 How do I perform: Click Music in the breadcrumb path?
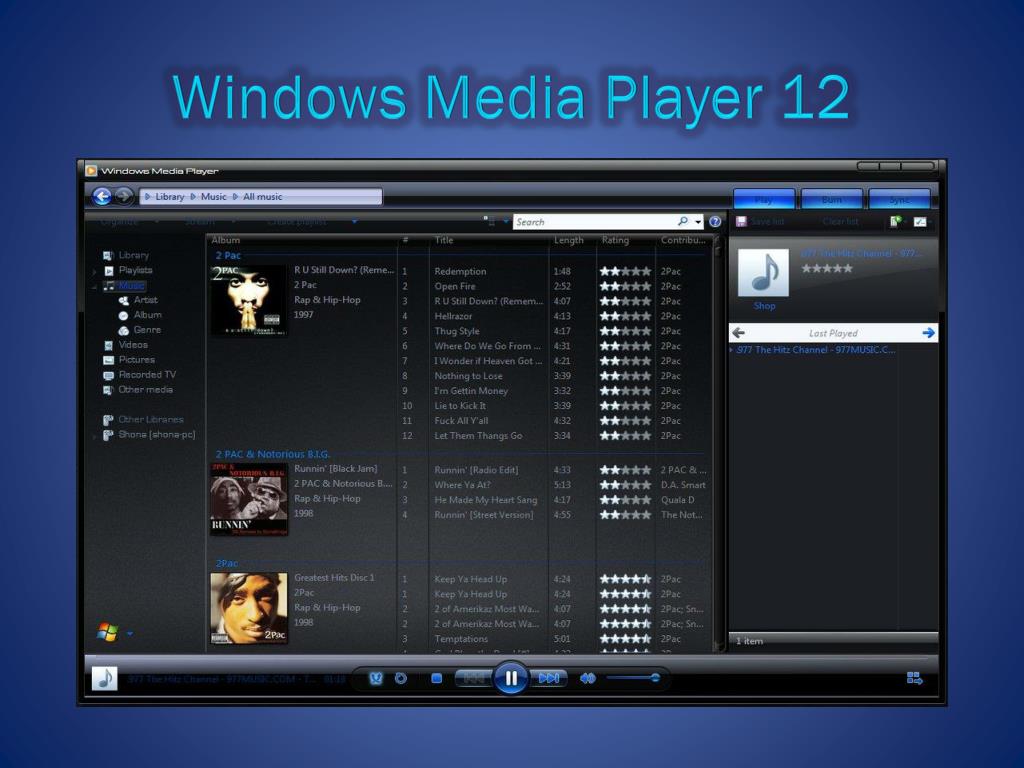click(214, 197)
